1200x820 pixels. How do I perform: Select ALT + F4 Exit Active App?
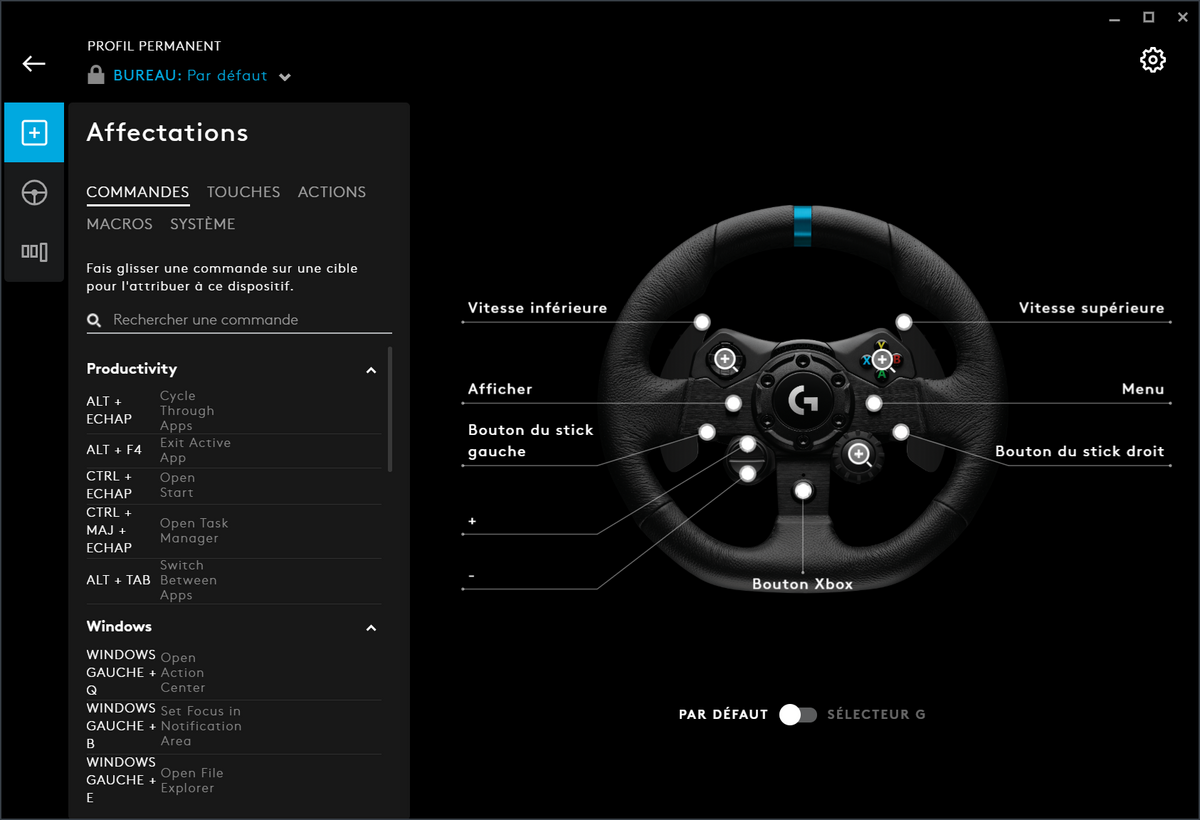coord(234,450)
